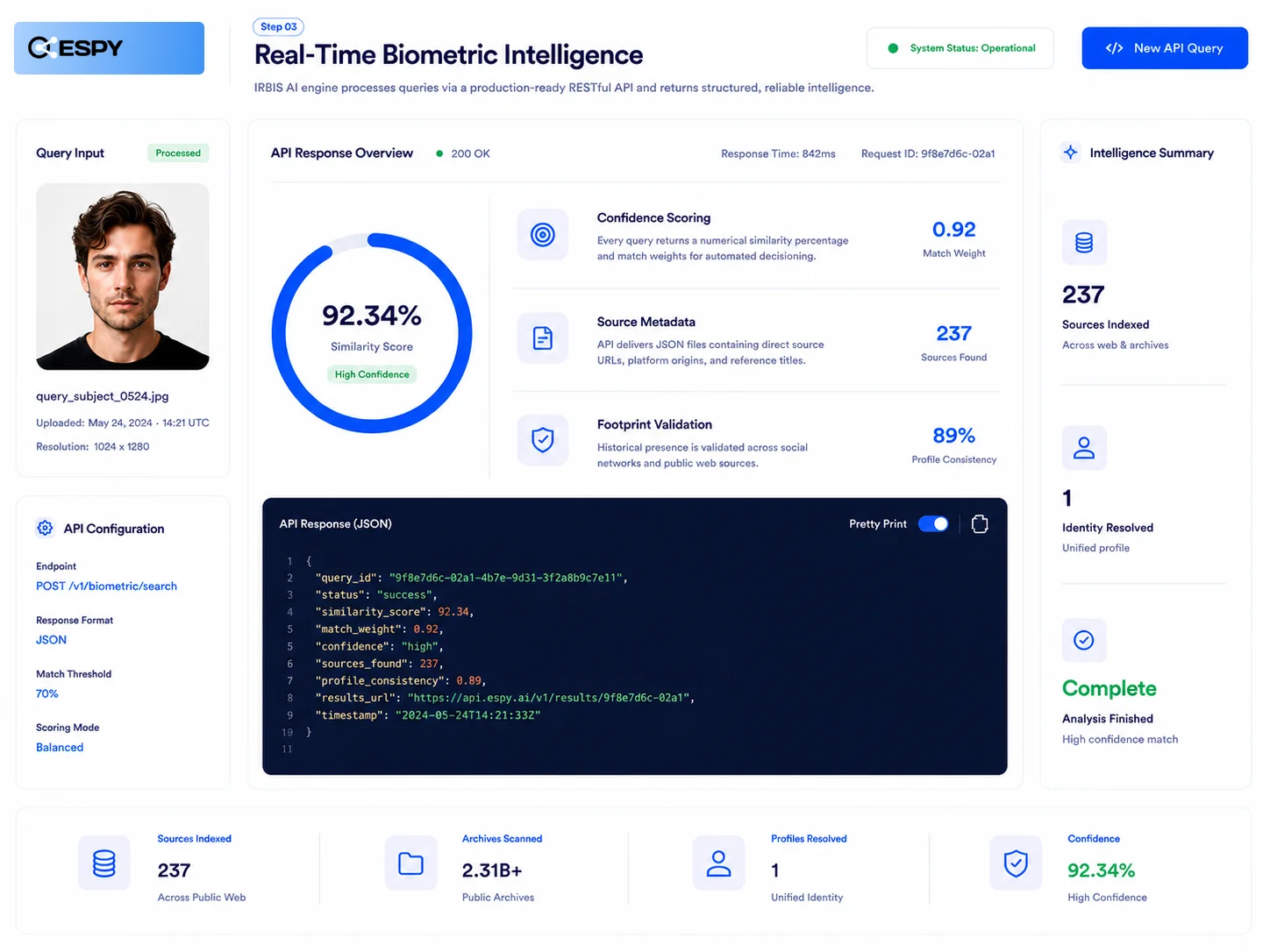The image size is (1270, 952).
Task: Click the Intelligence Summary sparkle icon
Action: tap(1071, 152)
